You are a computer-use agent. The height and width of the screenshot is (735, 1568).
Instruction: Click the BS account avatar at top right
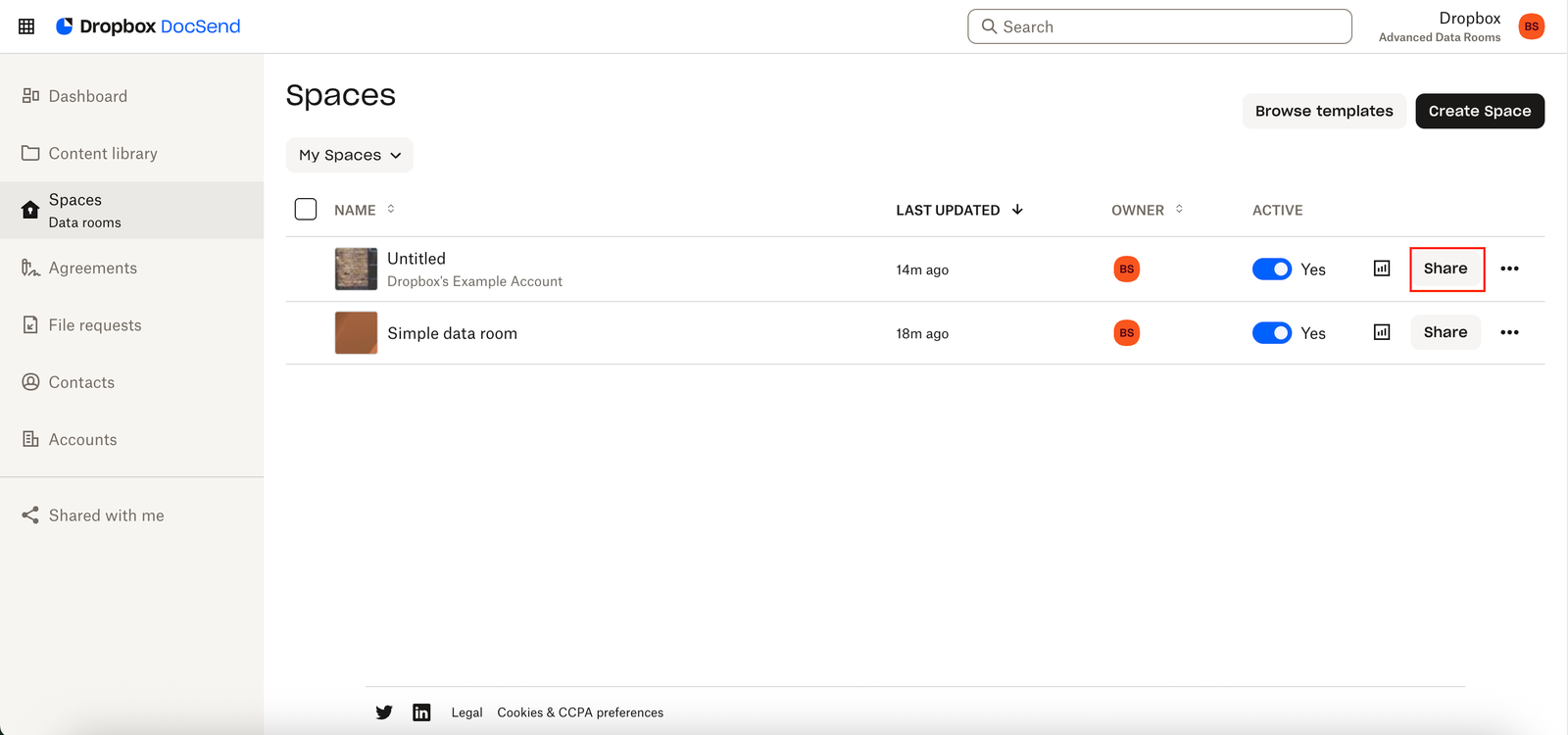(x=1531, y=26)
